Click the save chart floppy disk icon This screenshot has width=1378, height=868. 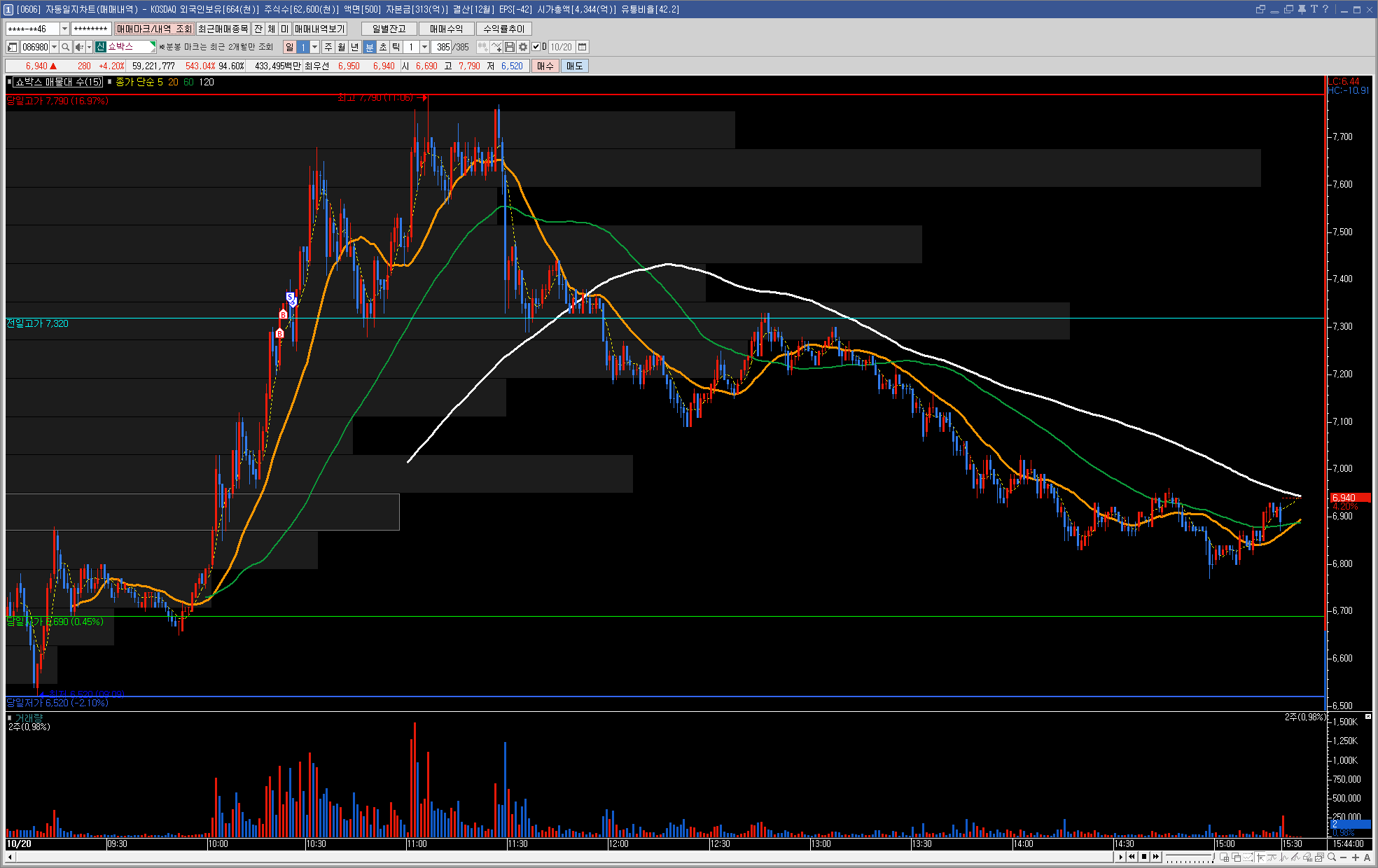click(x=510, y=47)
